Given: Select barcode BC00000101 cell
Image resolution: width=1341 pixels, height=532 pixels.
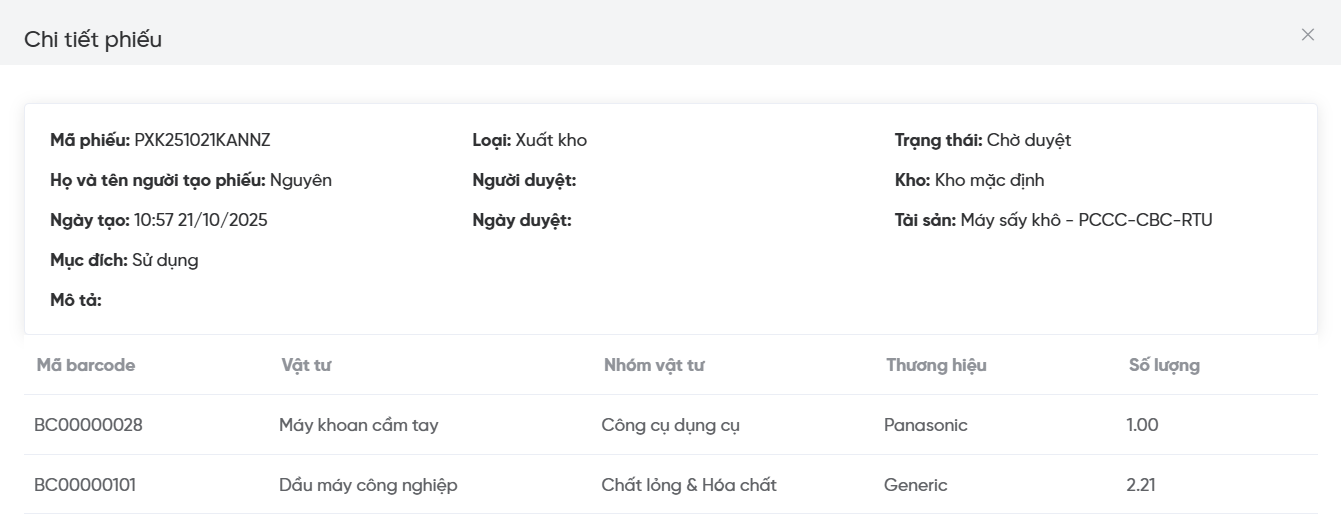Looking at the screenshot, I should pos(85,485).
